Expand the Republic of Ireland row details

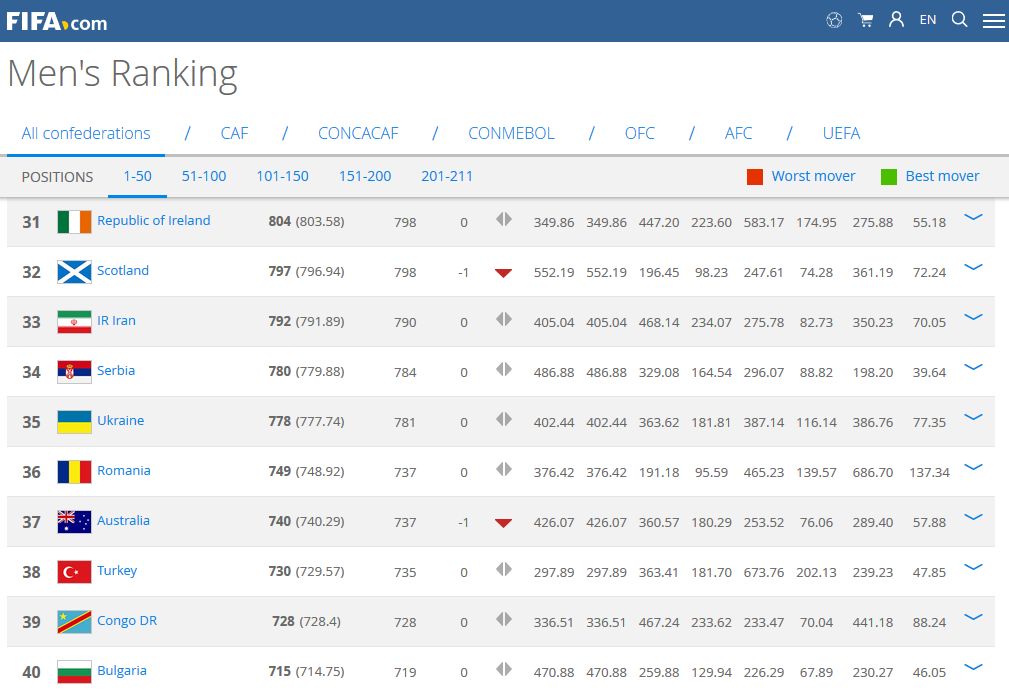973,217
